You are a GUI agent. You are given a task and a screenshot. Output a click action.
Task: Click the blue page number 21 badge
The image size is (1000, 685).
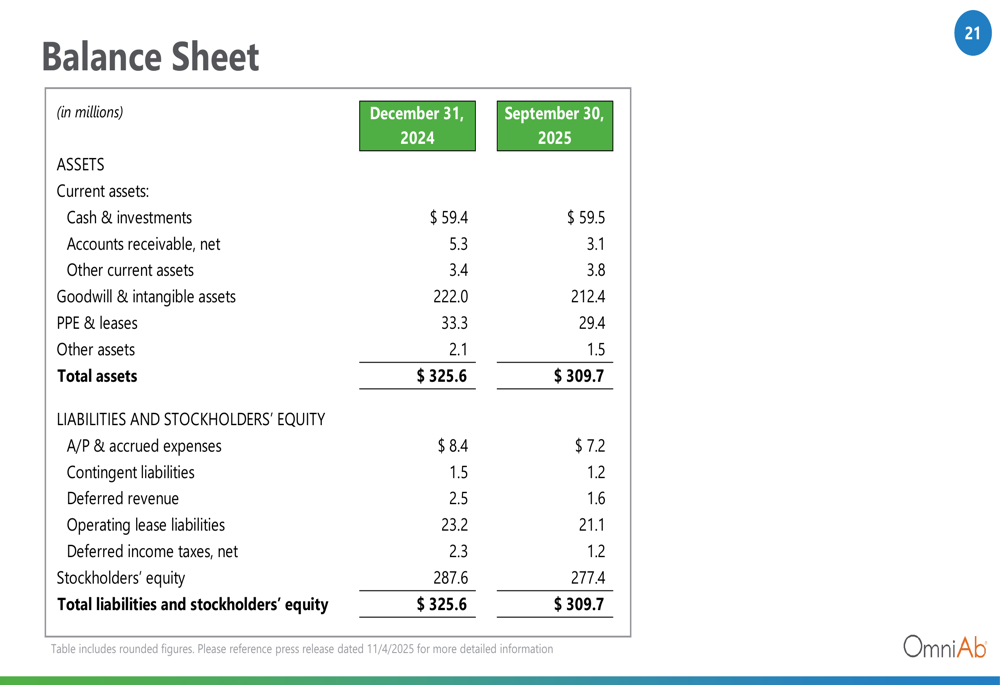(972, 34)
